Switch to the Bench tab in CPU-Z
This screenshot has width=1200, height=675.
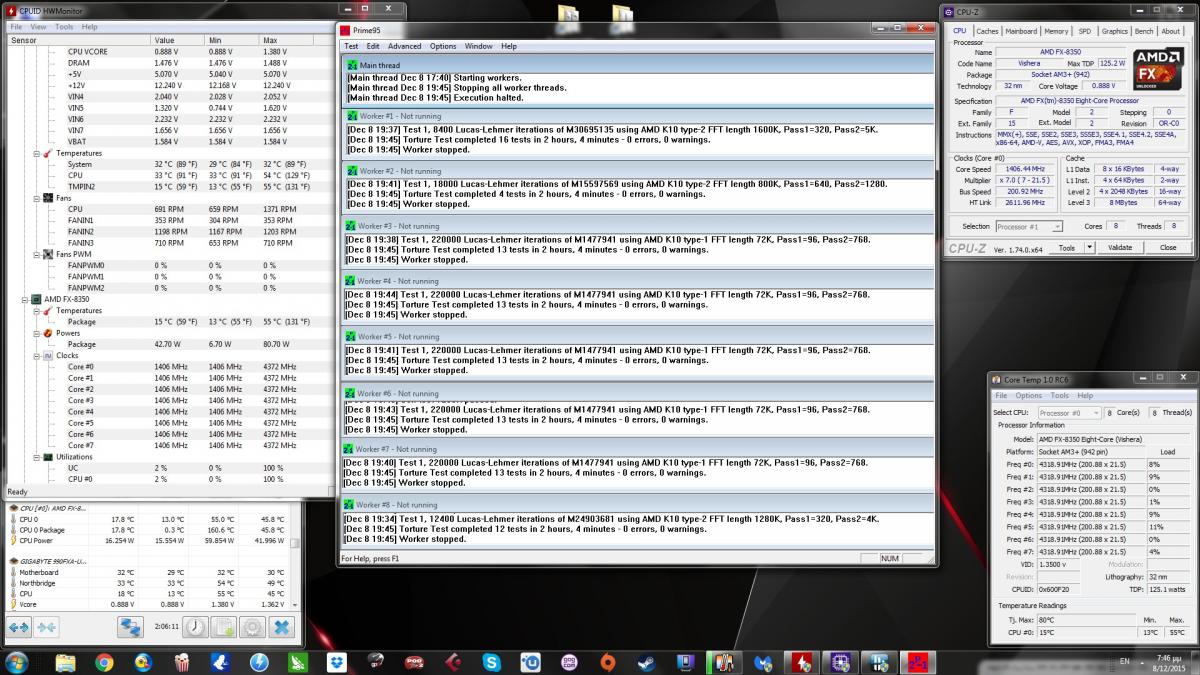pyautogui.click(x=1144, y=31)
